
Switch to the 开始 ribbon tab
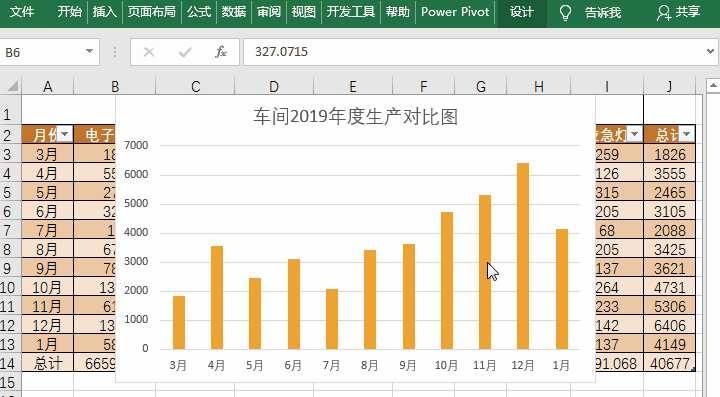coord(69,11)
